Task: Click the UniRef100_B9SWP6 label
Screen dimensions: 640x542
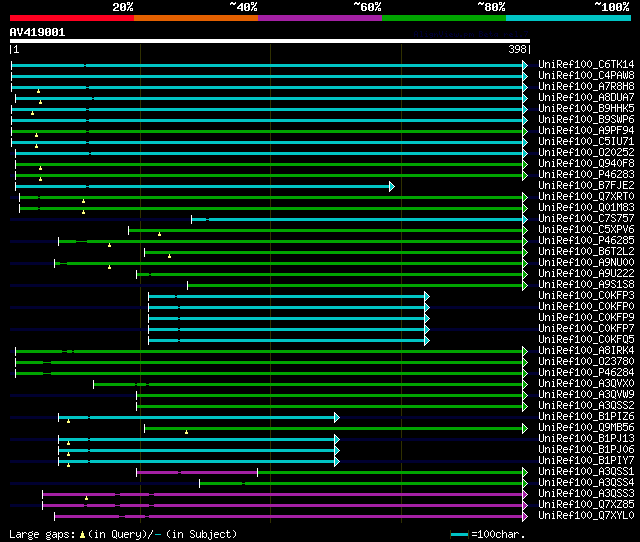Action: [586, 120]
